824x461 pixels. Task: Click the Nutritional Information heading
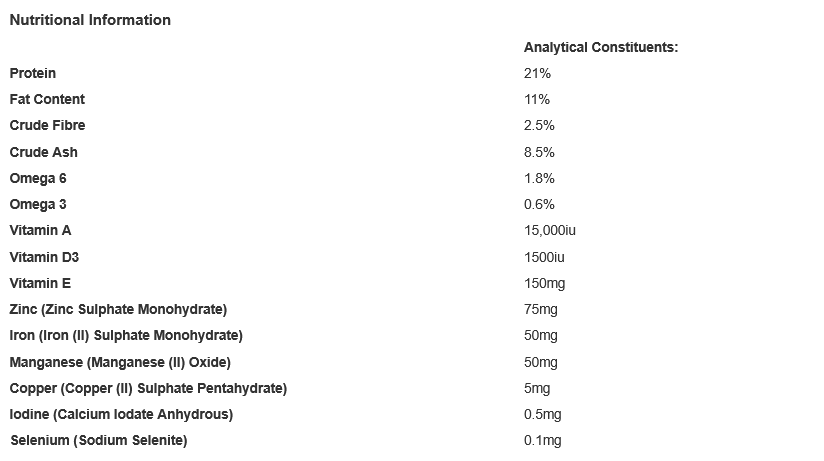[90, 20]
